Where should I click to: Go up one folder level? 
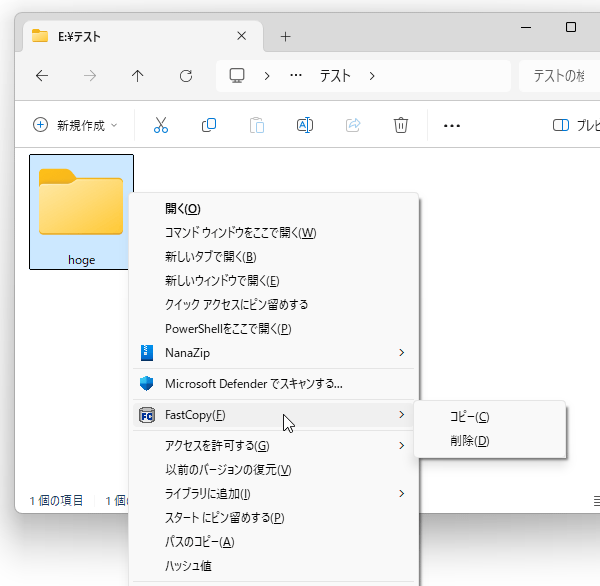tap(138, 76)
